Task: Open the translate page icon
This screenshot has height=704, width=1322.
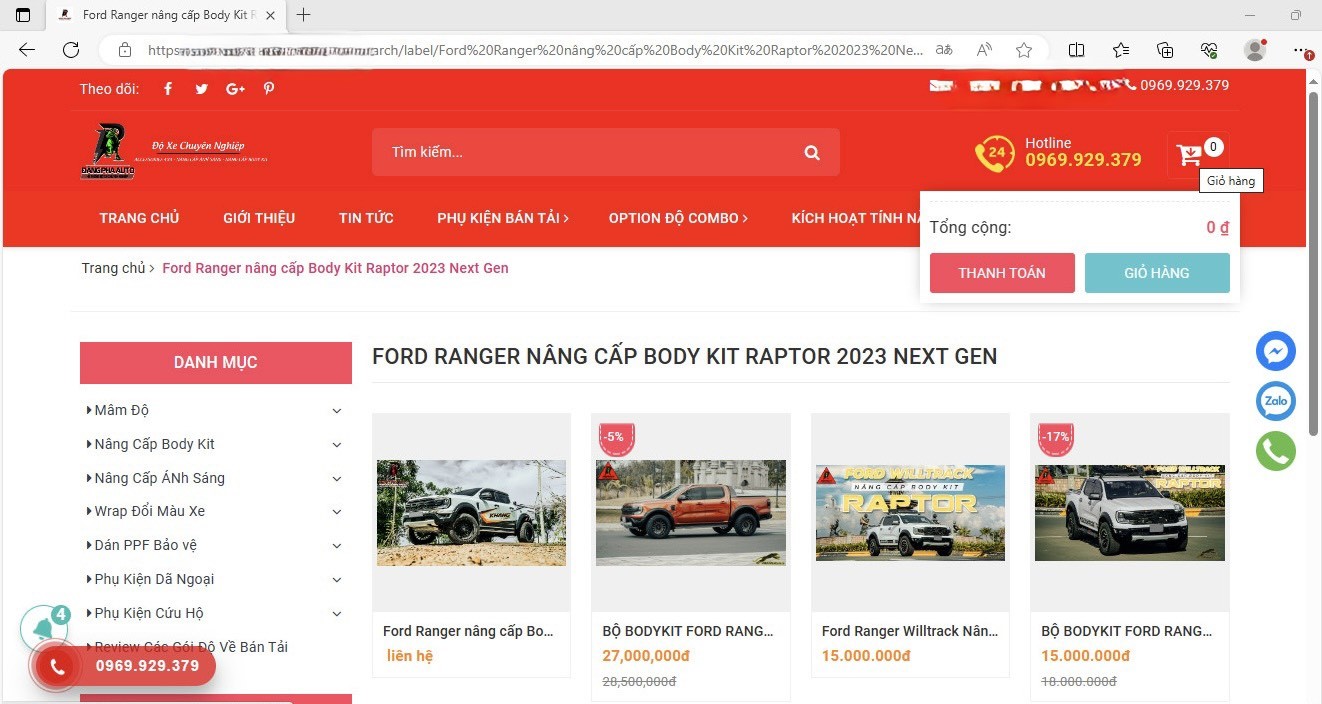Action: [944, 50]
